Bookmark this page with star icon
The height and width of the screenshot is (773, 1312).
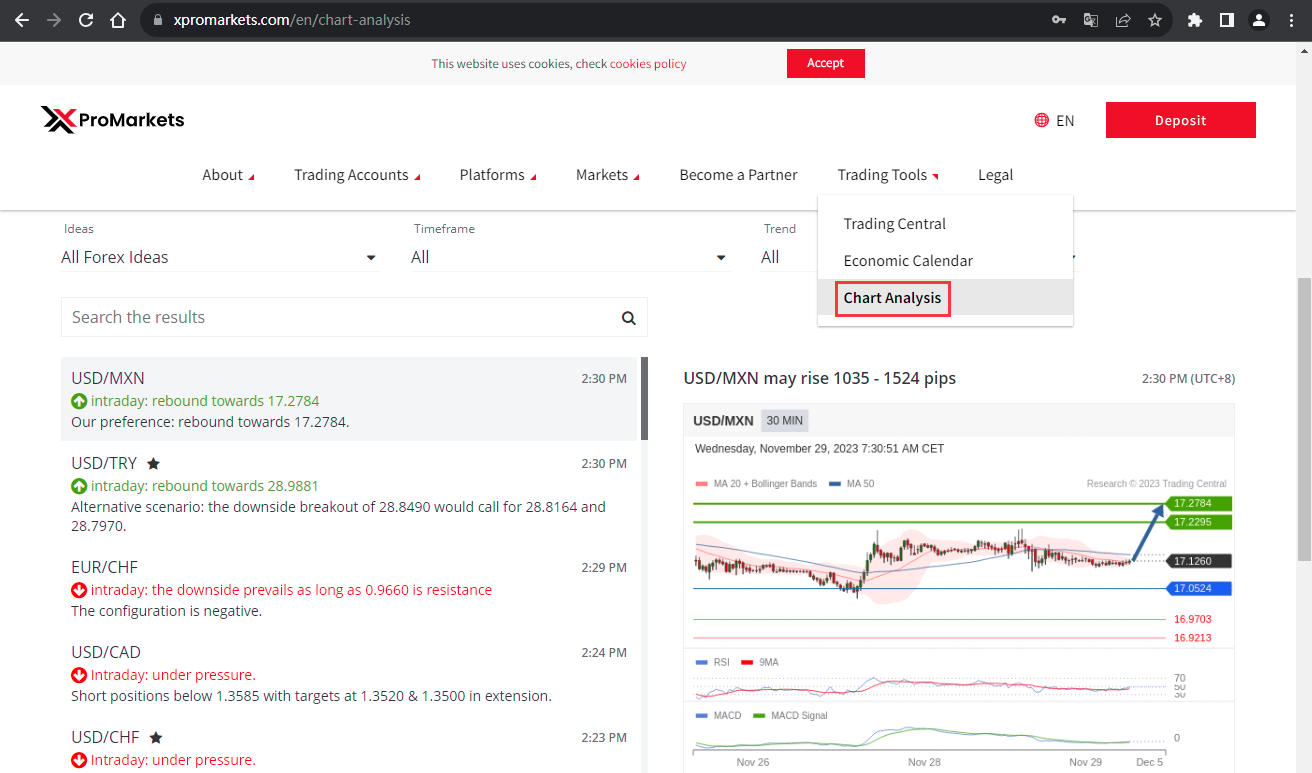point(1155,20)
